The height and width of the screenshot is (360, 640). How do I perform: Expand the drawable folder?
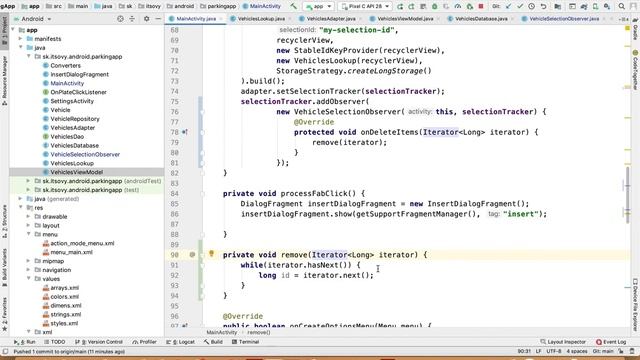tap(28, 216)
